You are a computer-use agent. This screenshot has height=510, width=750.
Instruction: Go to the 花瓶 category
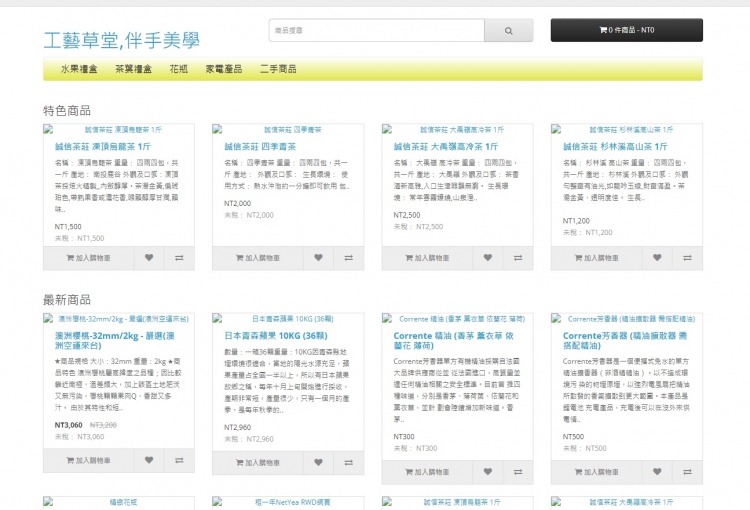(178, 70)
